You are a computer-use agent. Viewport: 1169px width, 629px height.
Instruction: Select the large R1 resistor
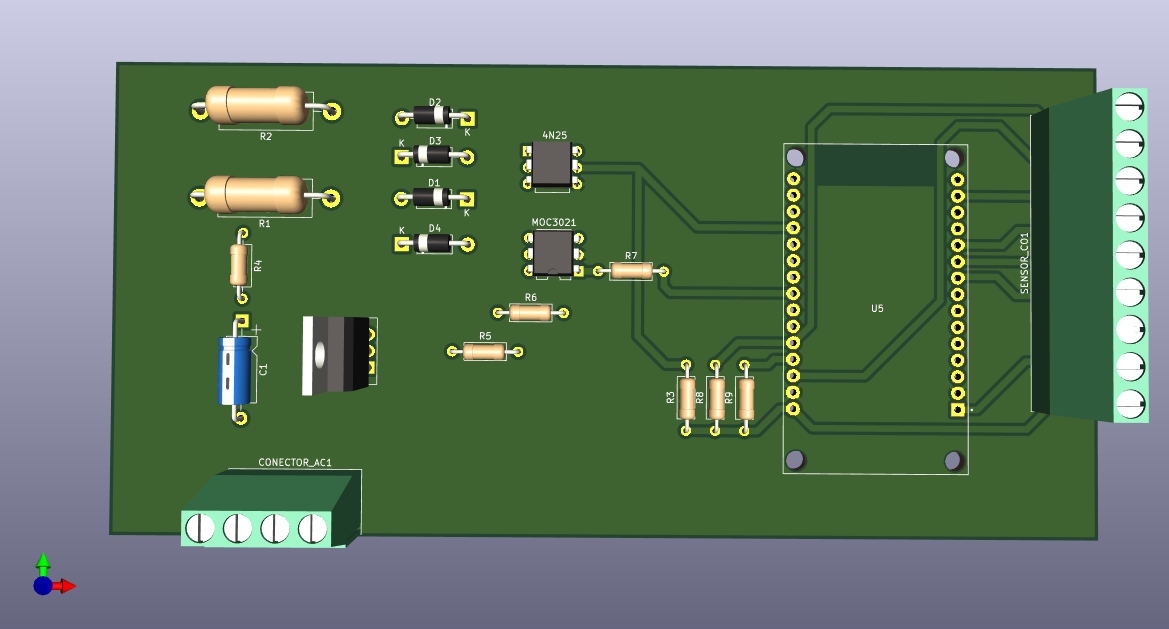coord(256,194)
